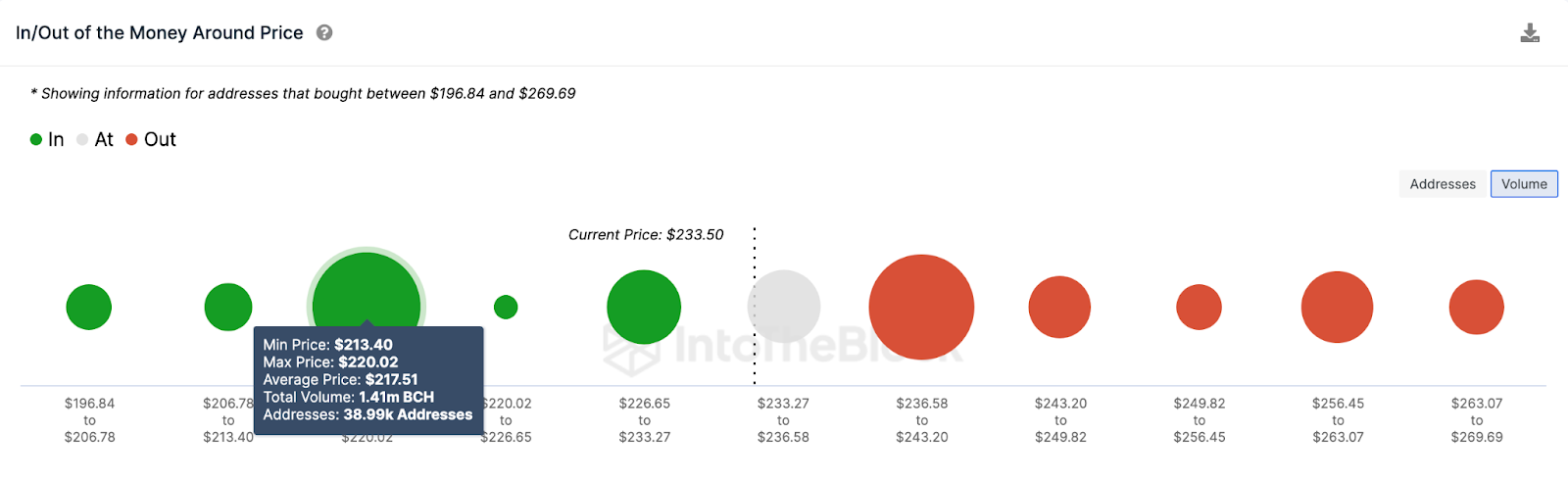Select the Volume view tab
The height and width of the screenshot is (481, 1568).
pos(1524,184)
